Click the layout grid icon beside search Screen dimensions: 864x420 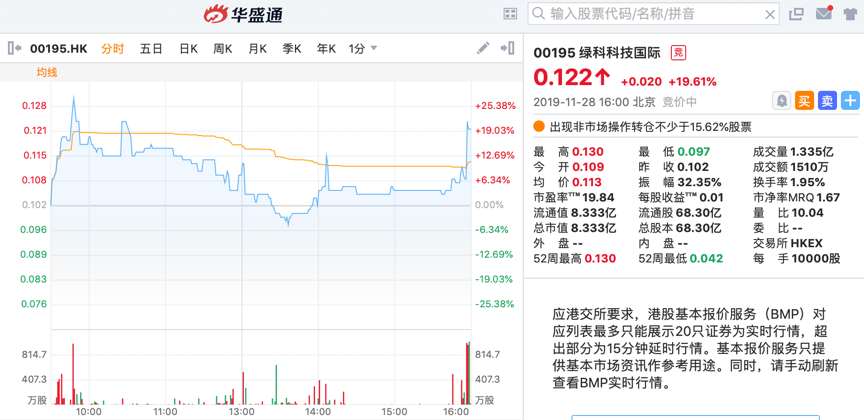click(510, 14)
